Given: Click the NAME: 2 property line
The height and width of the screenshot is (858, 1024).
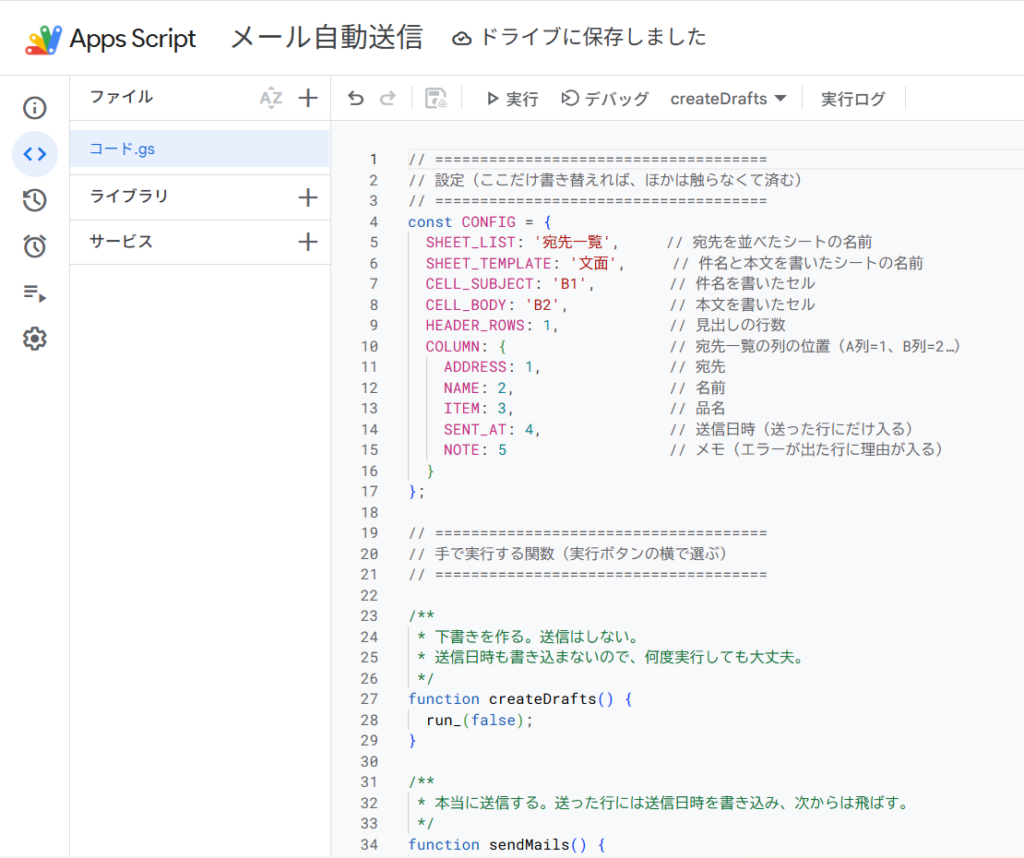Looking at the screenshot, I should 478,388.
